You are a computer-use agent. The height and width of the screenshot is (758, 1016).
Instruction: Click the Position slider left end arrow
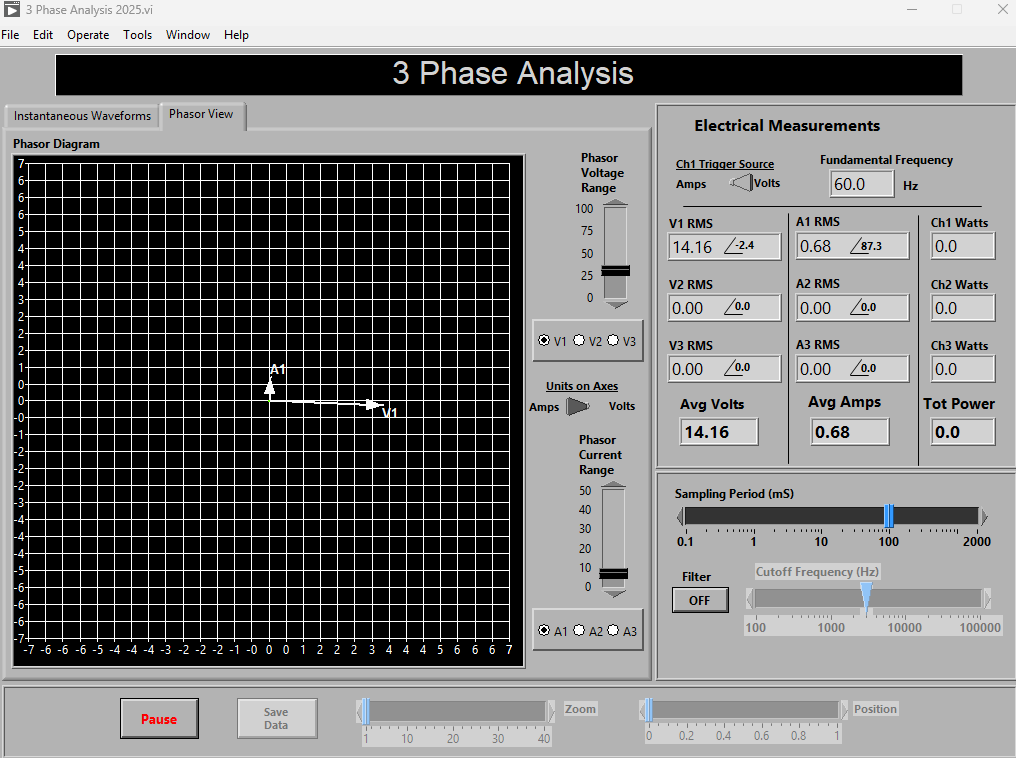[643, 710]
